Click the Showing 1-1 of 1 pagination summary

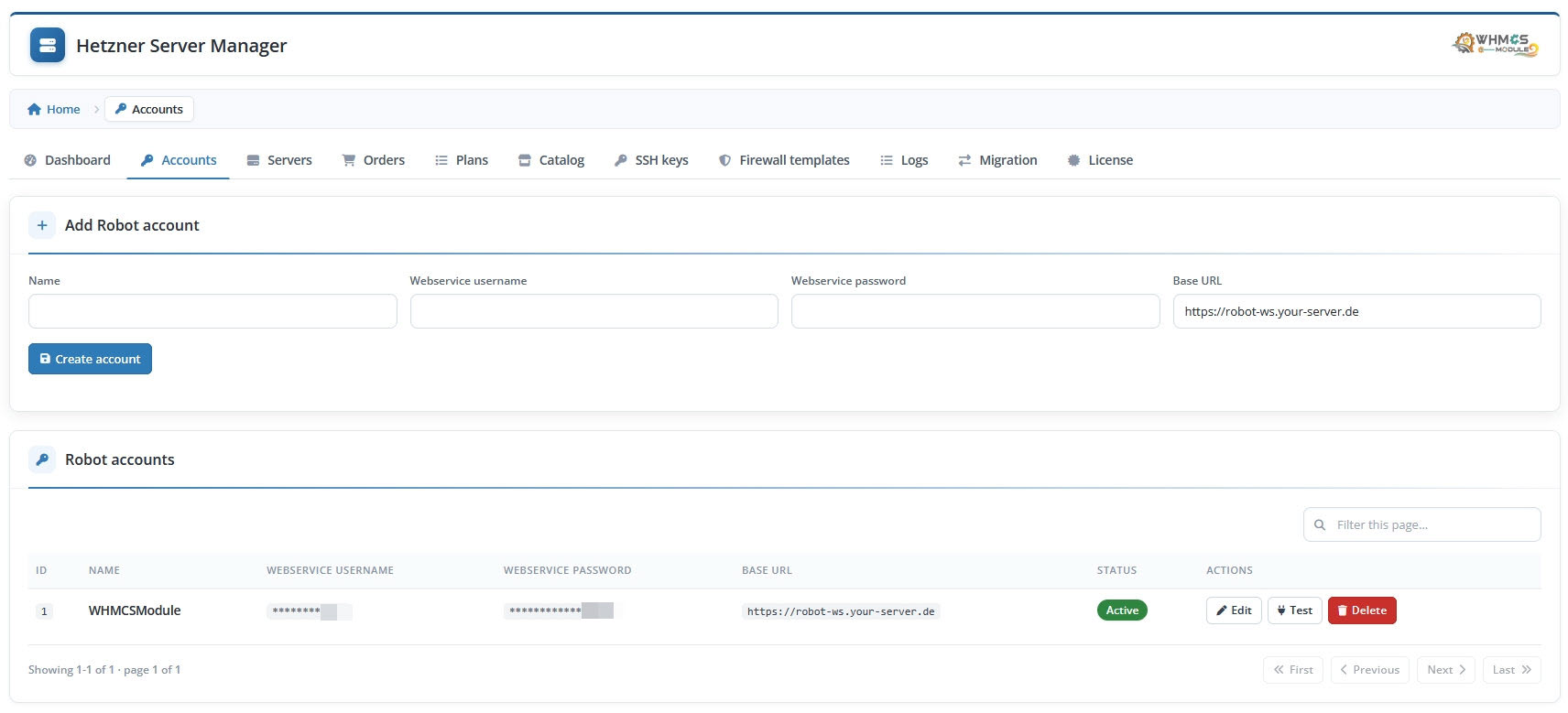104,670
